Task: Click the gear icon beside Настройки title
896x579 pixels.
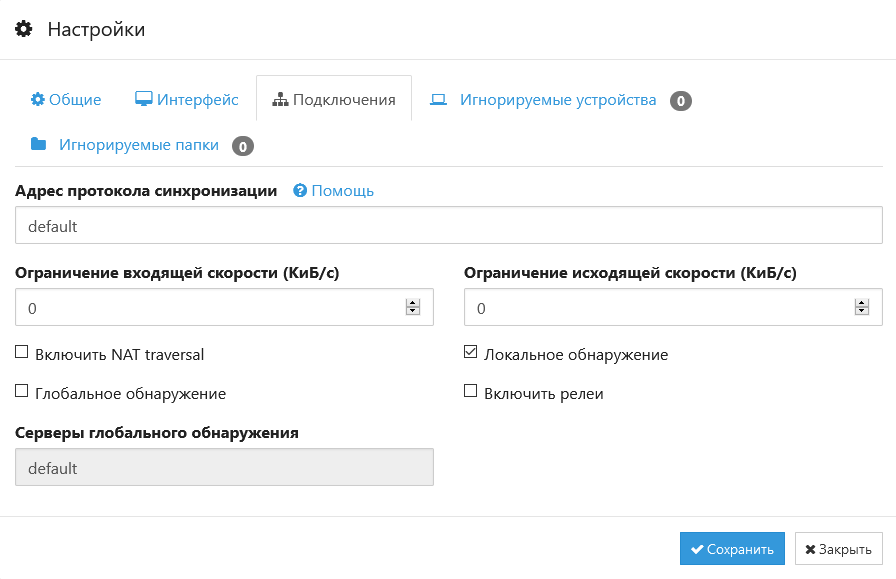Action: pyautogui.click(x=23, y=29)
